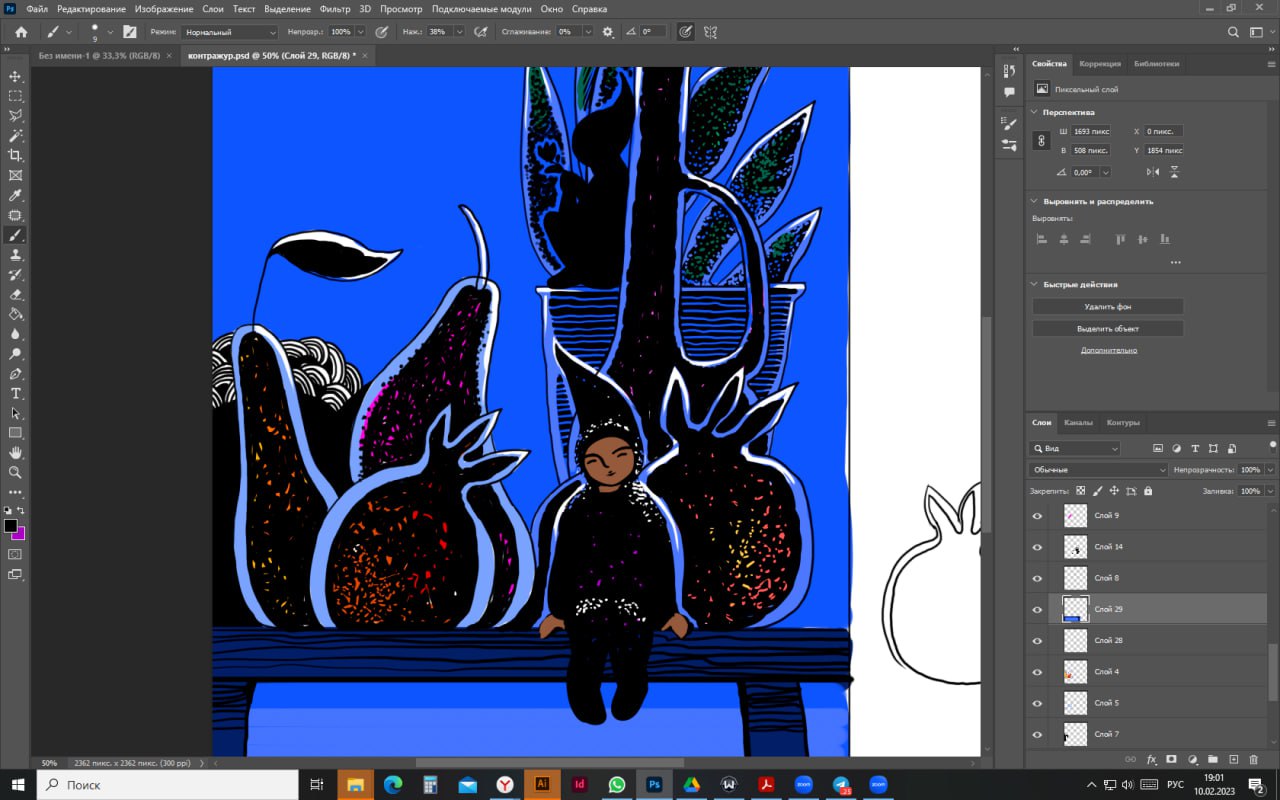The height and width of the screenshot is (800, 1280).
Task: Select the Crop tool
Action: [x=15, y=155]
